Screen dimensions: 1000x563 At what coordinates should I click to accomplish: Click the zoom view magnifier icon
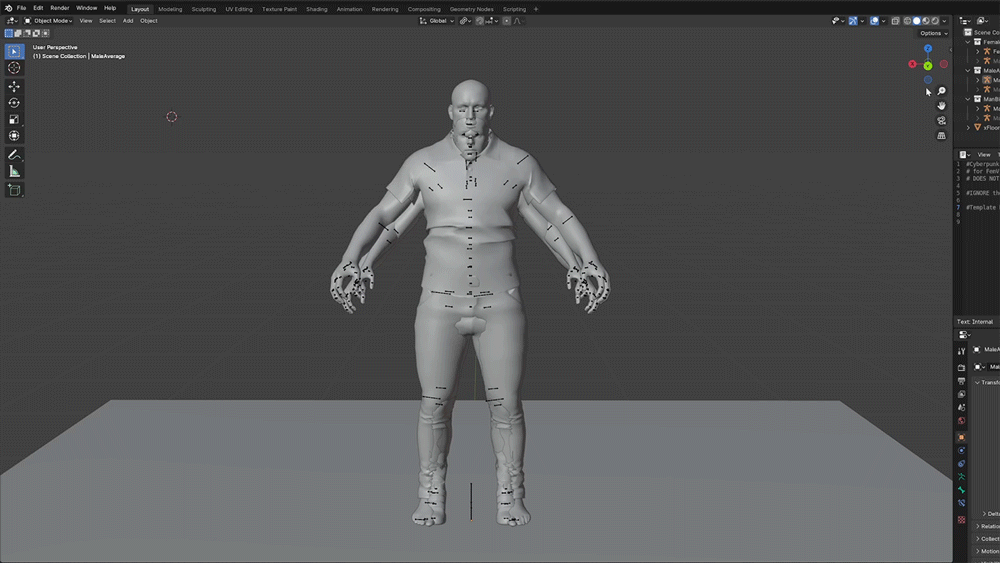pyautogui.click(x=941, y=91)
